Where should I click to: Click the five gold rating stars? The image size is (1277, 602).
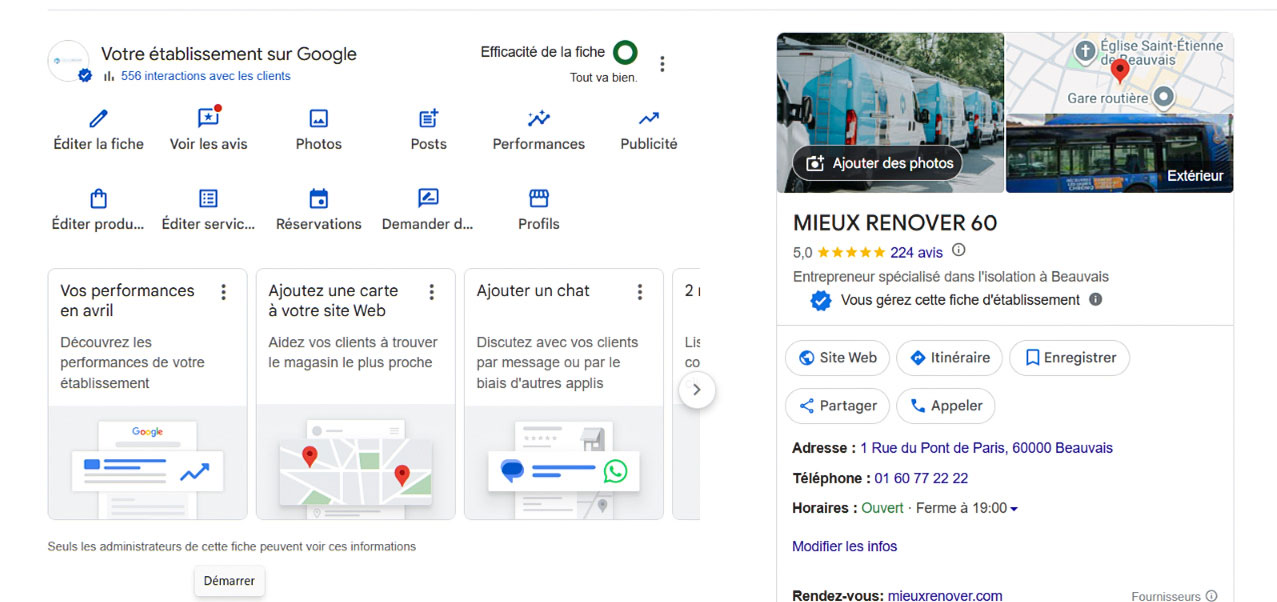point(851,252)
